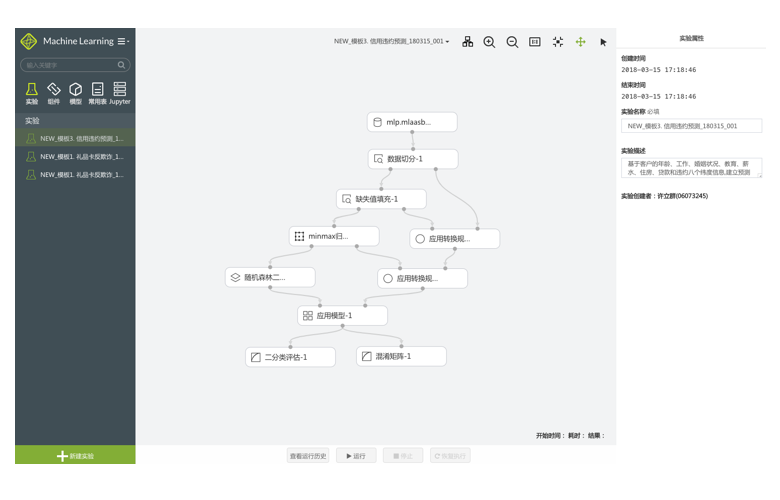The image size is (780, 500).
Task: Click 实验创建者 creator text
Action: [x=664, y=196]
